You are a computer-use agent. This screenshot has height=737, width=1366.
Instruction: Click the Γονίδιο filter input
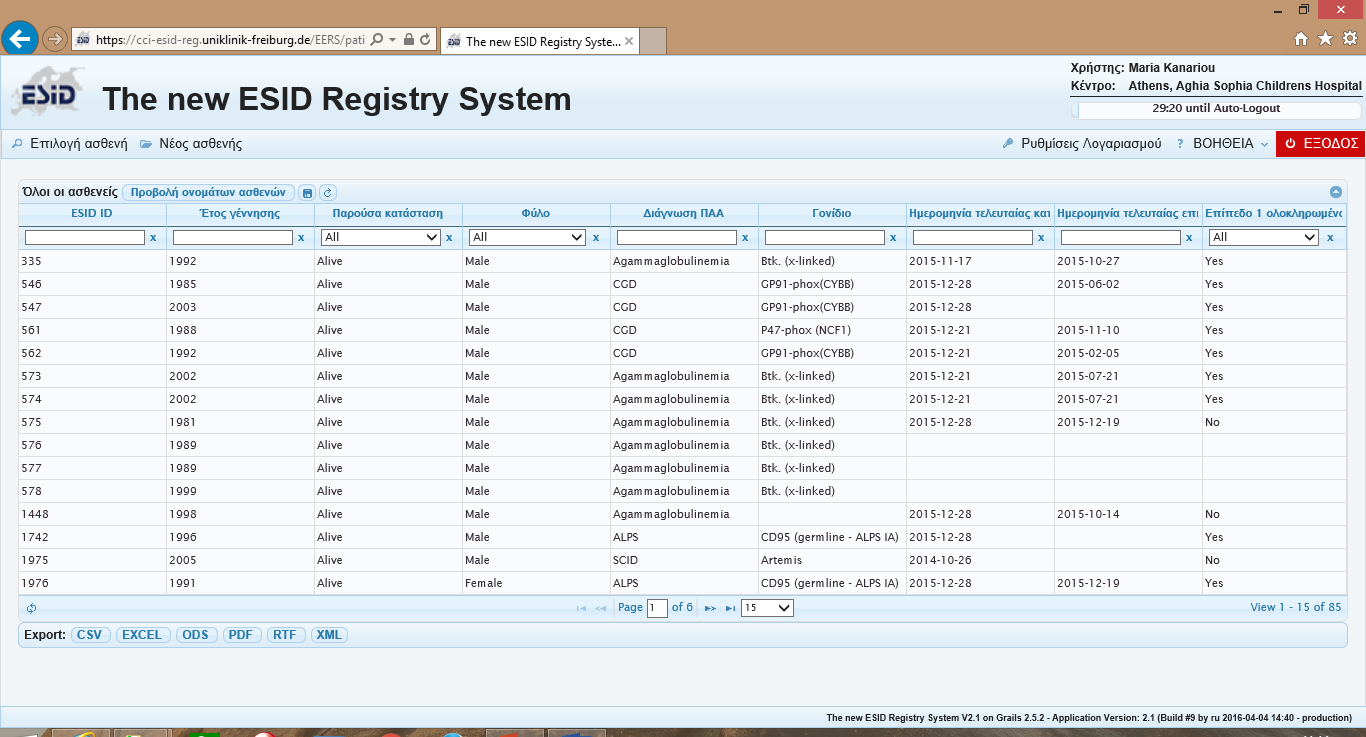tap(825, 238)
